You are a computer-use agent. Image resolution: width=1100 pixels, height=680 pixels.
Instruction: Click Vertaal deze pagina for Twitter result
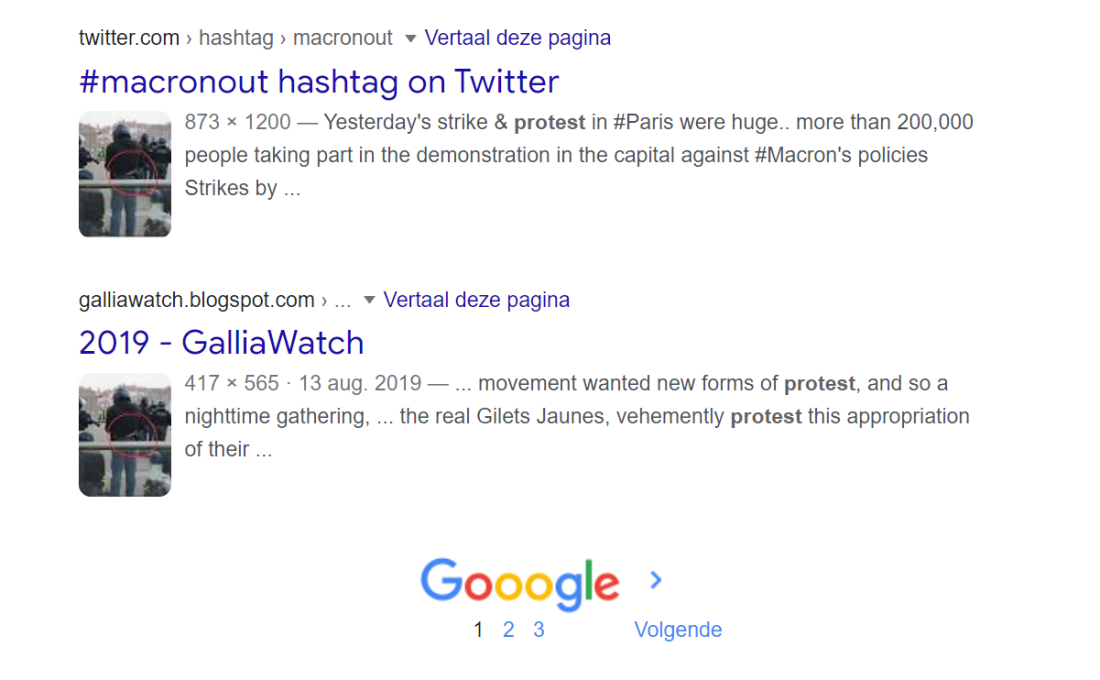point(518,38)
